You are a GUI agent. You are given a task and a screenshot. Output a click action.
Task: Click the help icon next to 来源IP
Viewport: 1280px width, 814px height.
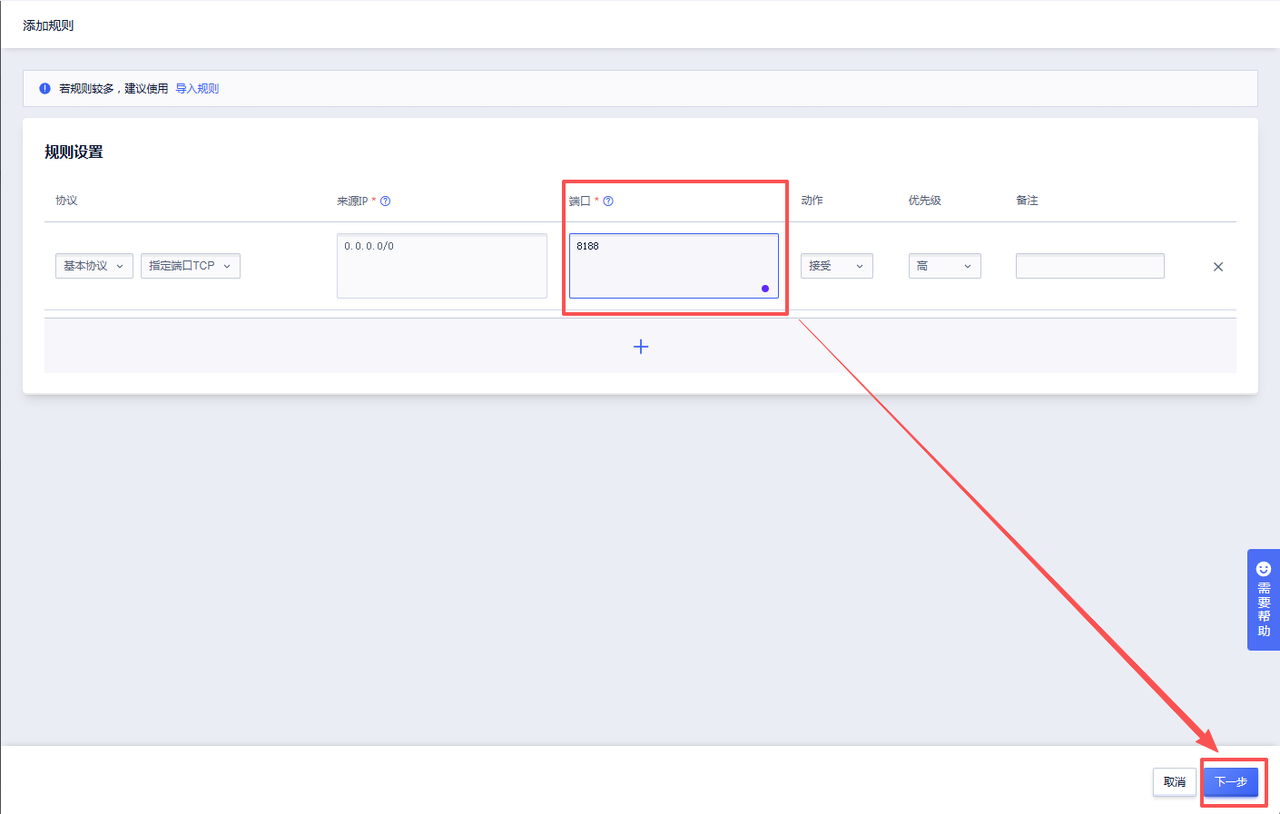386,201
